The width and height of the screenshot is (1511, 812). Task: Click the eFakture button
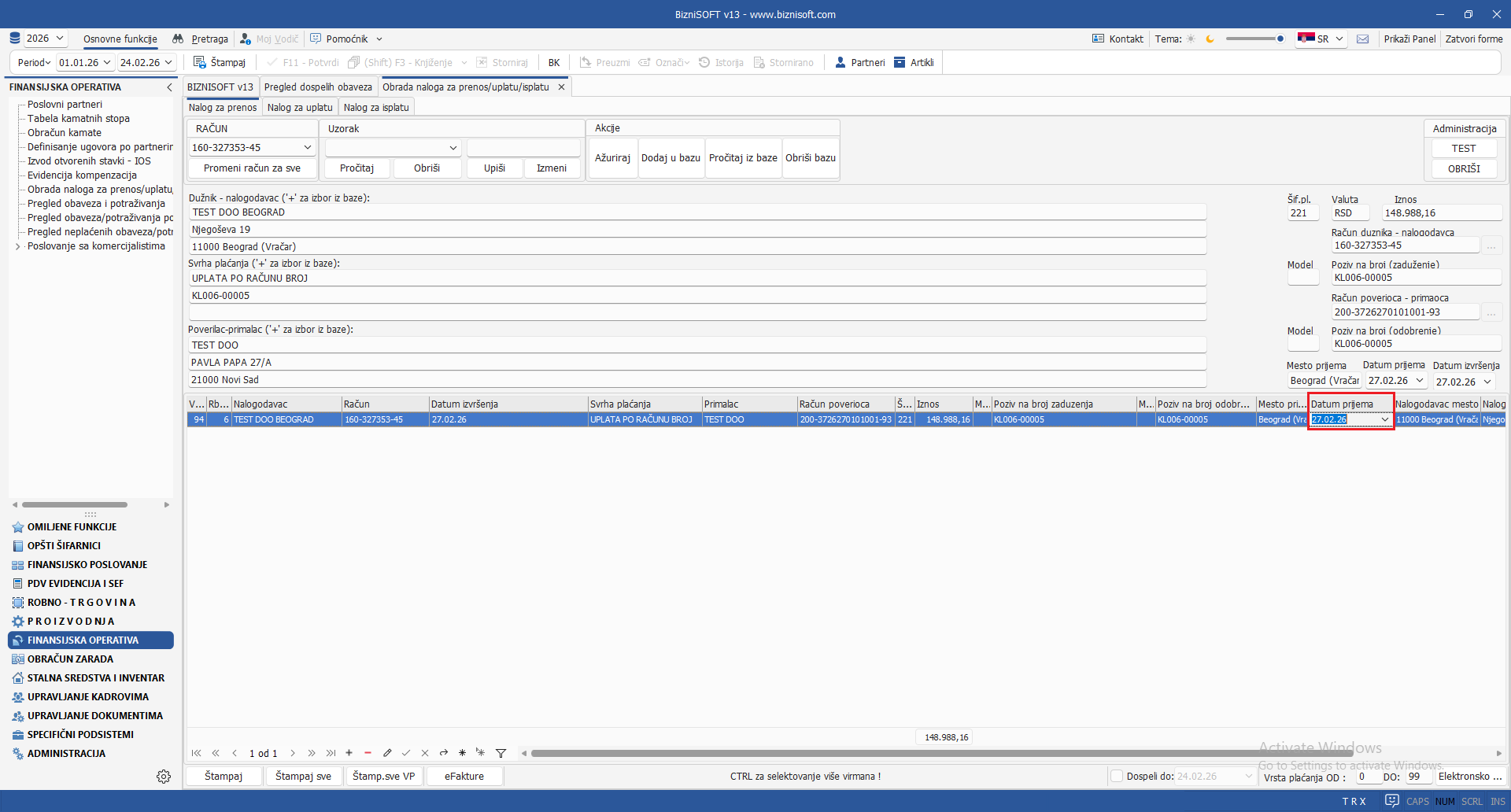click(x=464, y=776)
